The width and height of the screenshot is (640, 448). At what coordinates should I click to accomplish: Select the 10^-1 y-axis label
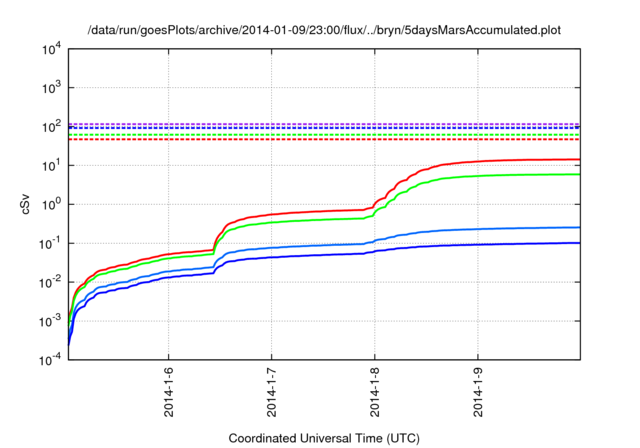pyautogui.click(x=51, y=243)
